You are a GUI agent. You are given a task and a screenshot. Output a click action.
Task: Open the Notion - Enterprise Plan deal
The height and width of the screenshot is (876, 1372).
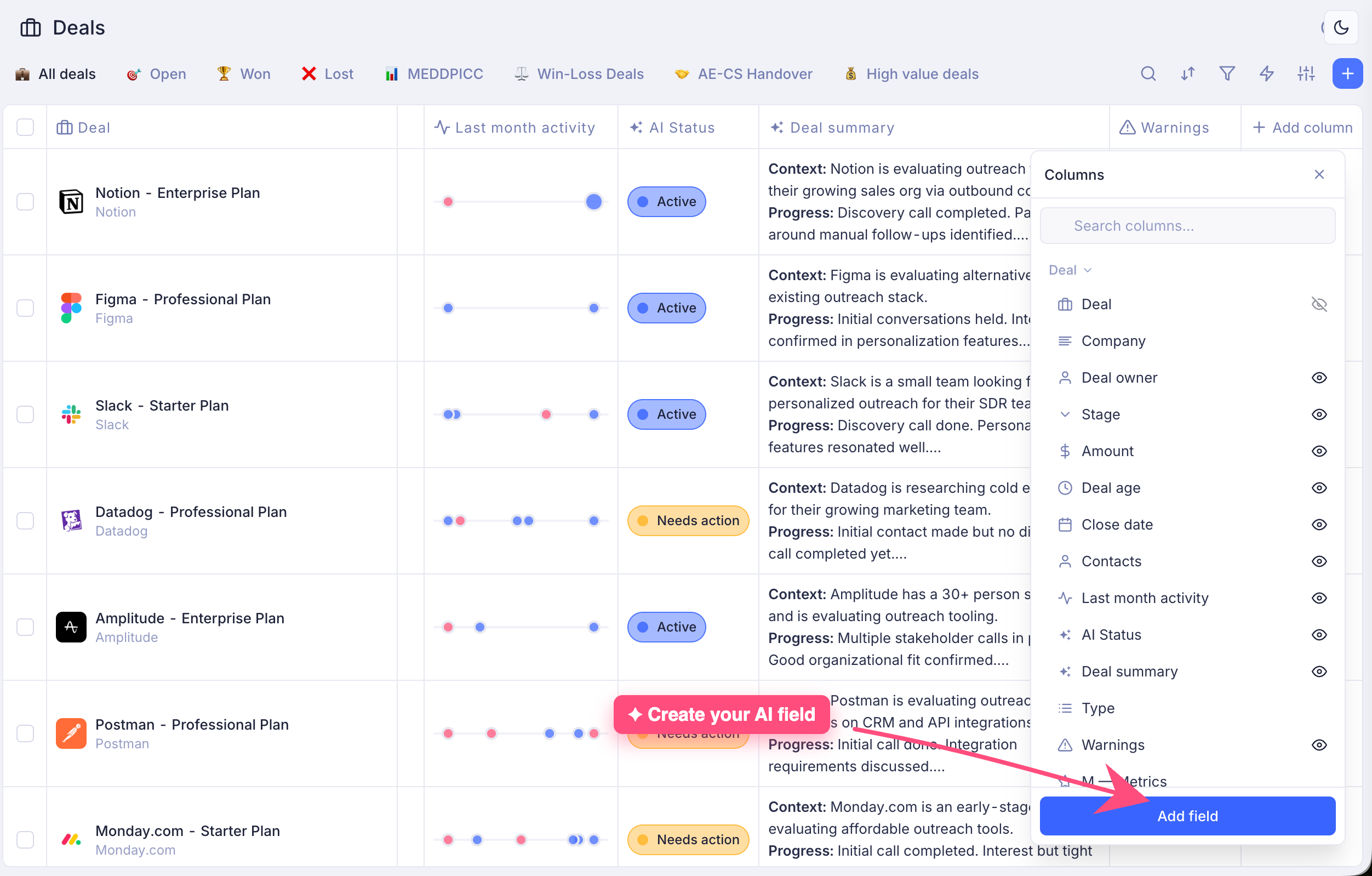click(x=177, y=192)
